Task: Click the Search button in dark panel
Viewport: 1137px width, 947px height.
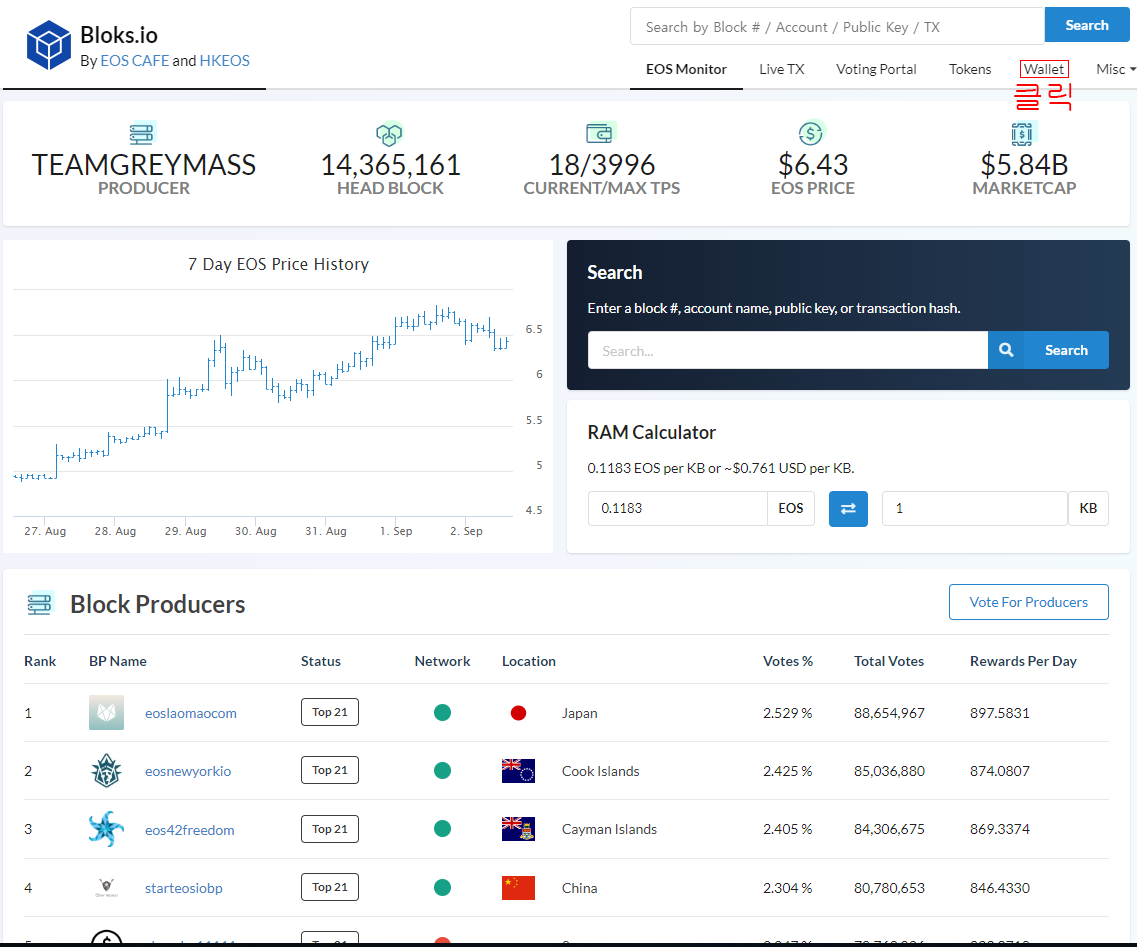Action: (1066, 350)
